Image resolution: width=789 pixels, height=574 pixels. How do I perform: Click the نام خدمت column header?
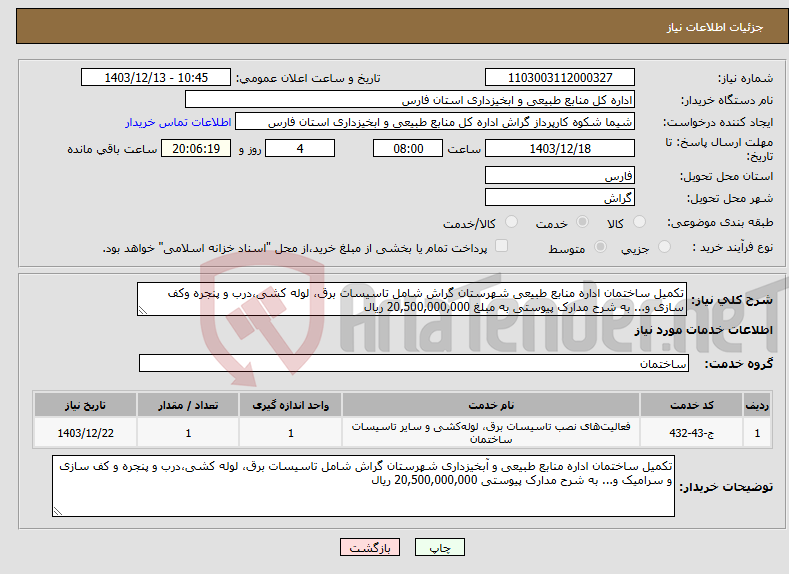(491, 405)
